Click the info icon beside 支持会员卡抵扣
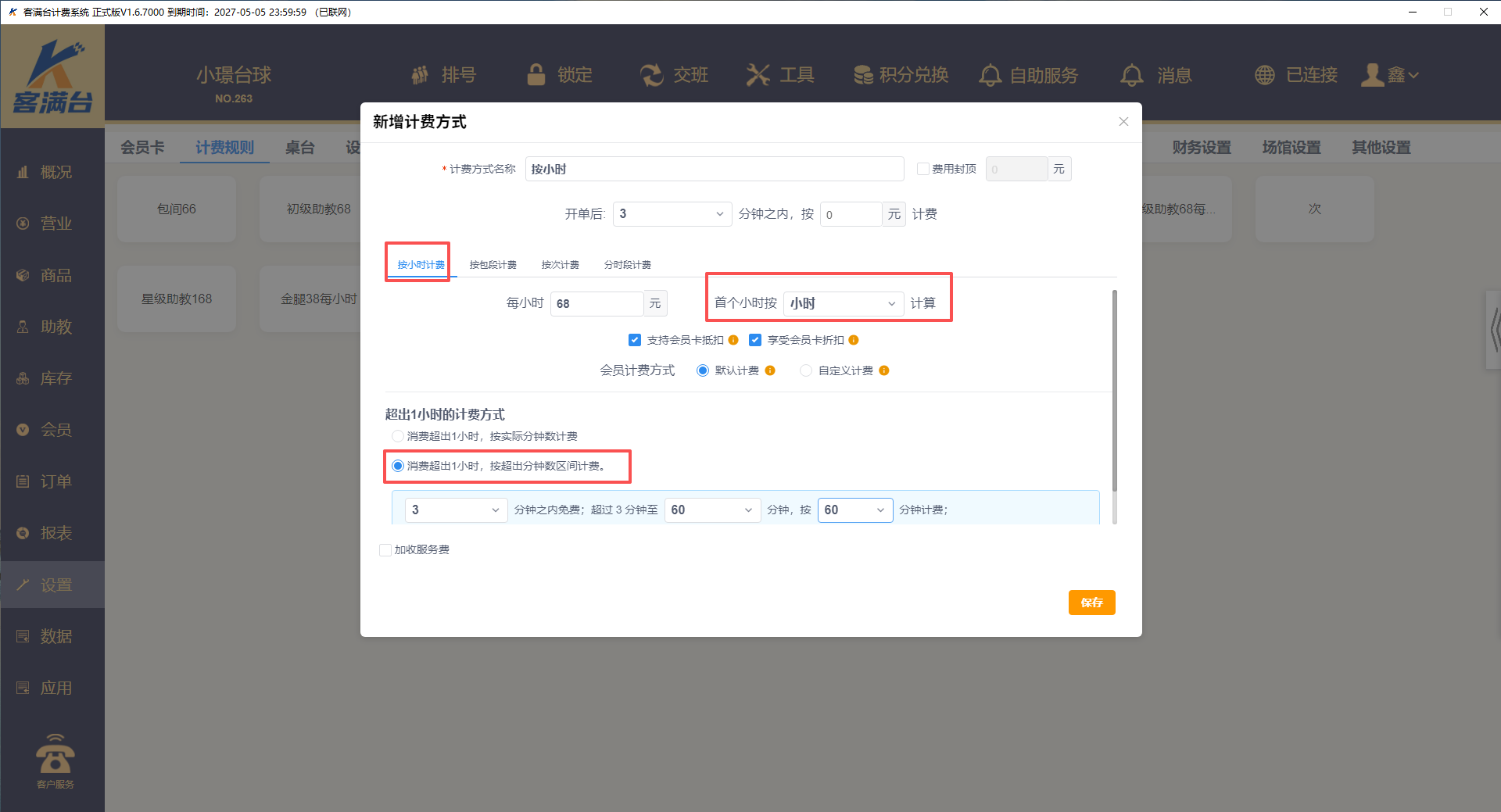Image resolution: width=1501 pixels, height=812 pixels. click(733, 340)
